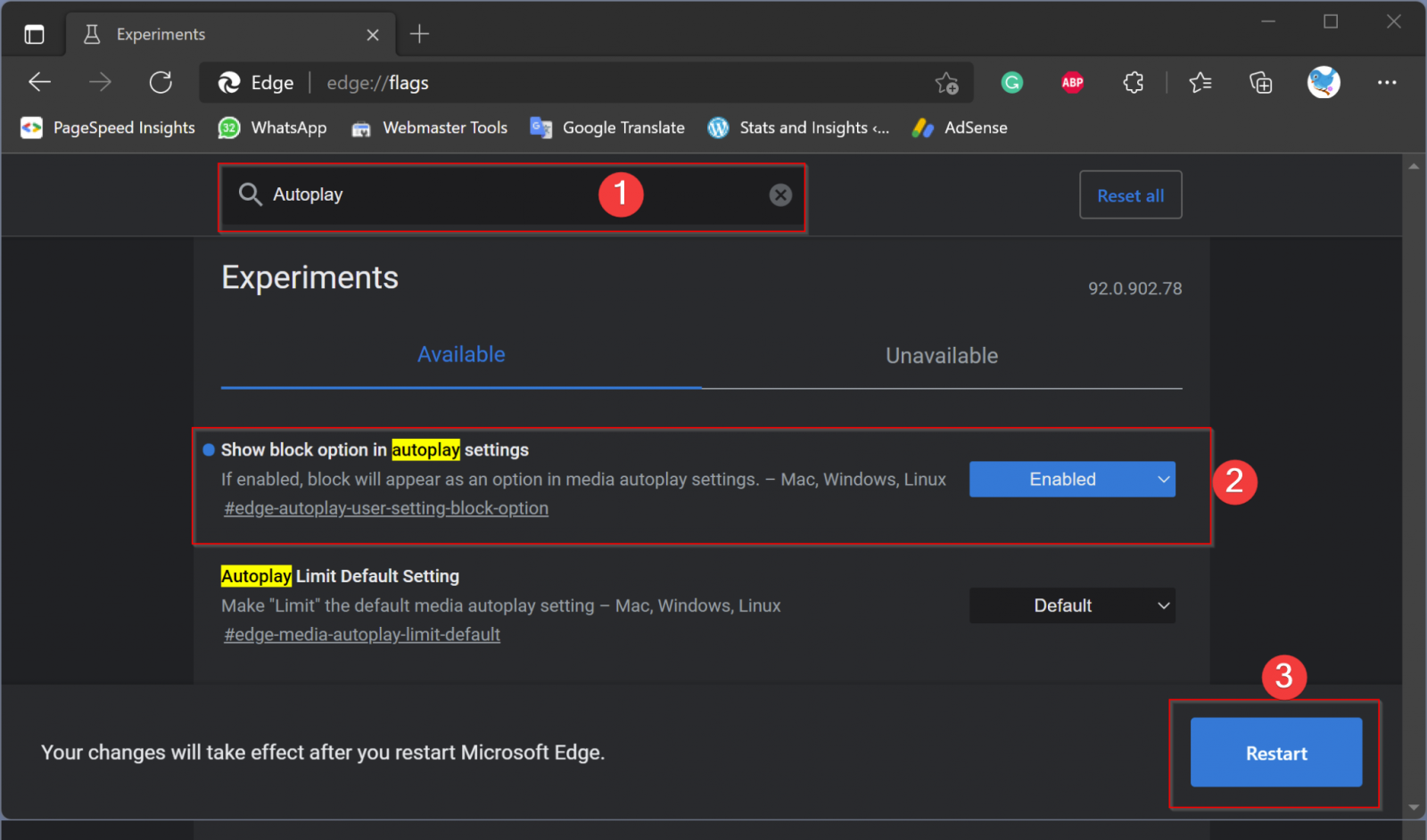
Task: Open Edge Collections
Action: tap(1261, 82)
